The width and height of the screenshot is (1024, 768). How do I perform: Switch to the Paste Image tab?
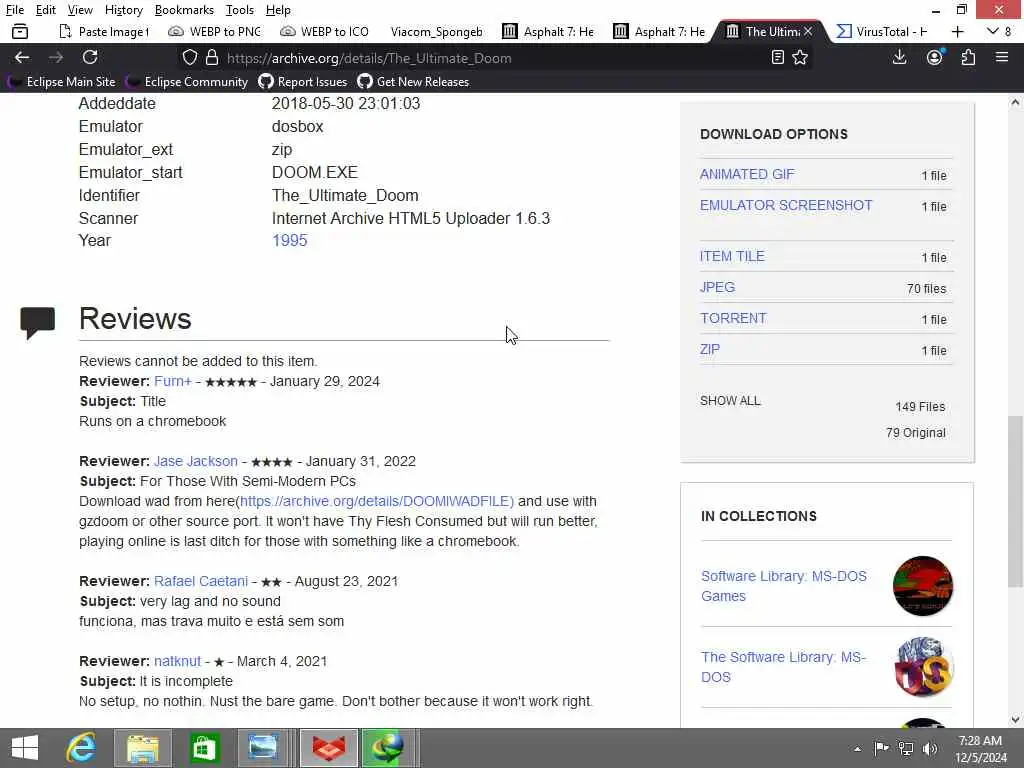pyautogui.click(x=104, y=31)
